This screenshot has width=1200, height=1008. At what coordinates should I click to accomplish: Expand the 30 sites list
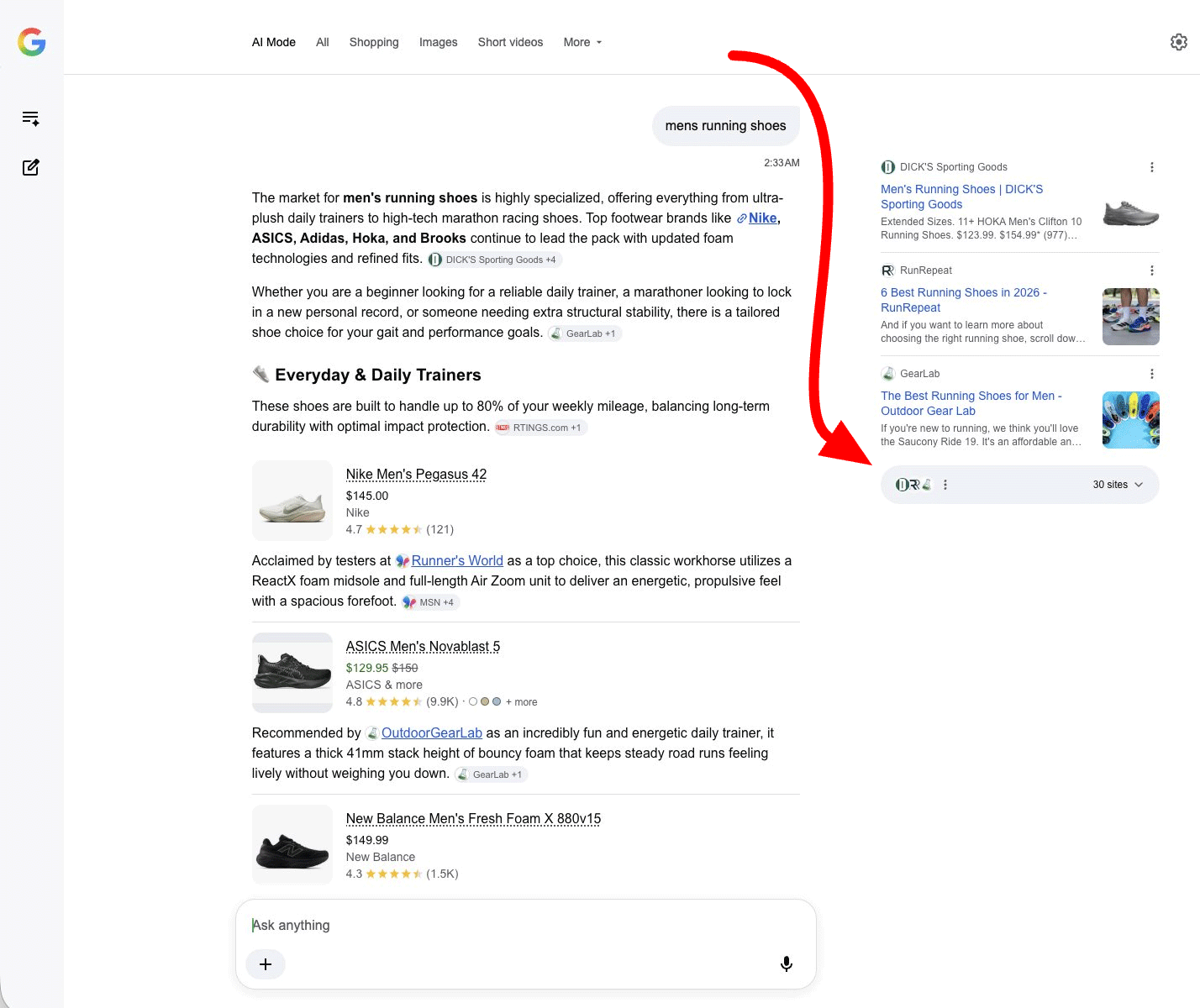(1118, 485)
